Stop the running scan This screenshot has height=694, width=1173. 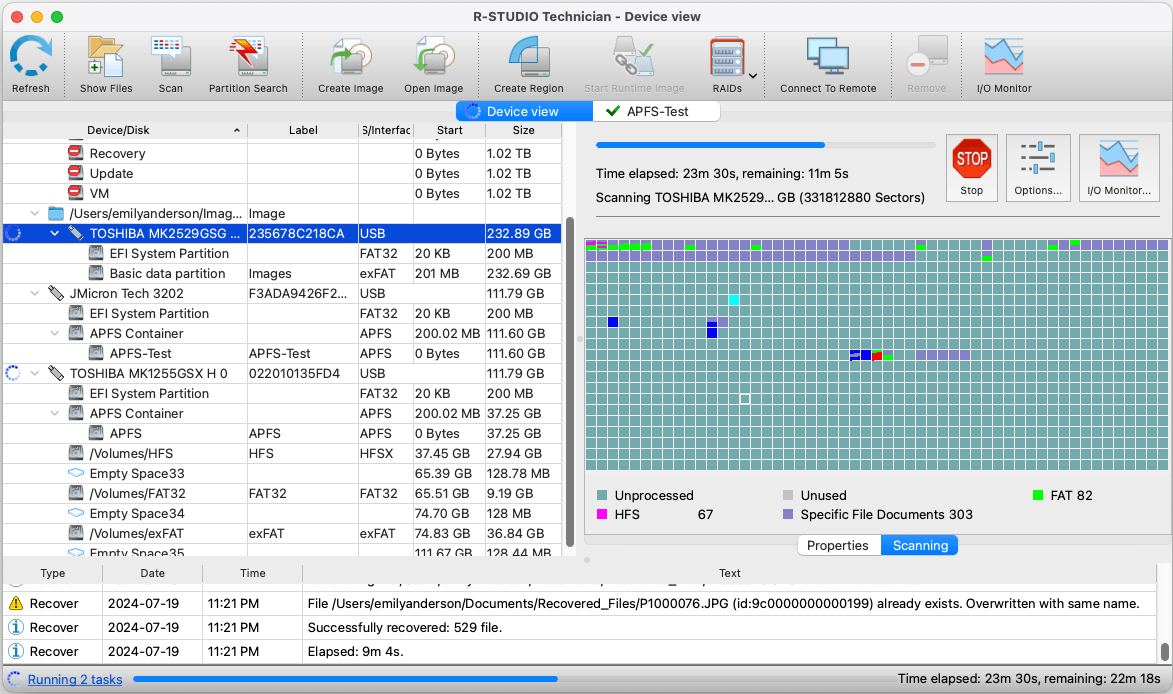[972, 168]
